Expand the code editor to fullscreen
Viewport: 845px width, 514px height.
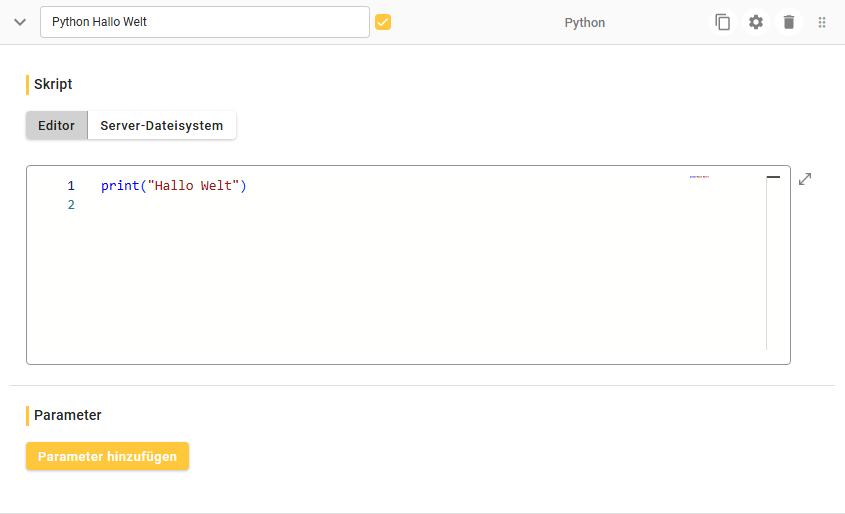tap(805, 179)
